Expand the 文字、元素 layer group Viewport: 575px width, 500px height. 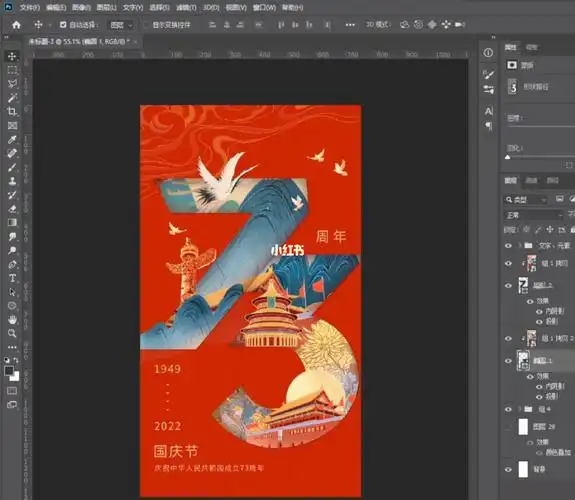pyautogui.click(x=519, y=245)
